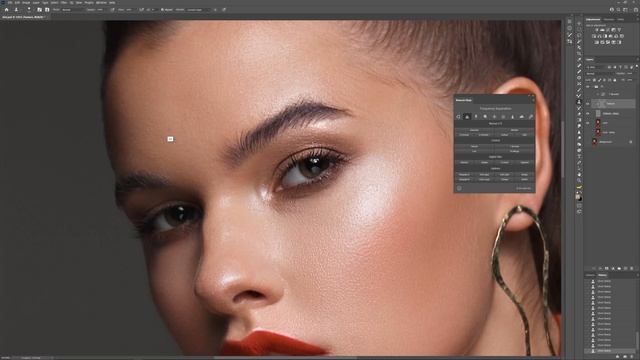Switch to the History tab

(602, 275)
